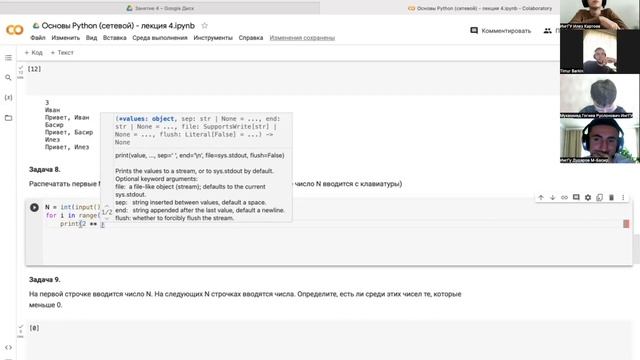The height and width of the screenshot is (360, 640).
Task: Click the Drive icon before notebook title
Action: click(36, 26)
